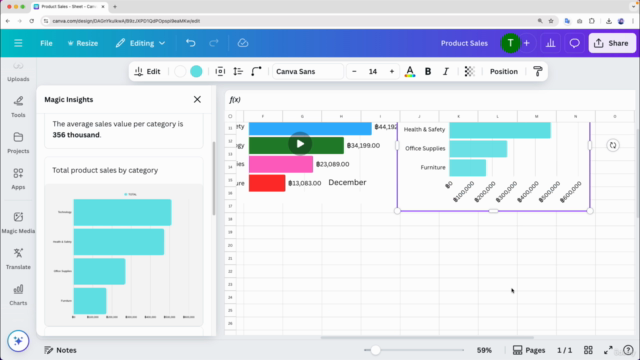This screenshot has height=360, width=640.
Task: Launch the Canva AI sparkle assistant
Action: [18, 341]
